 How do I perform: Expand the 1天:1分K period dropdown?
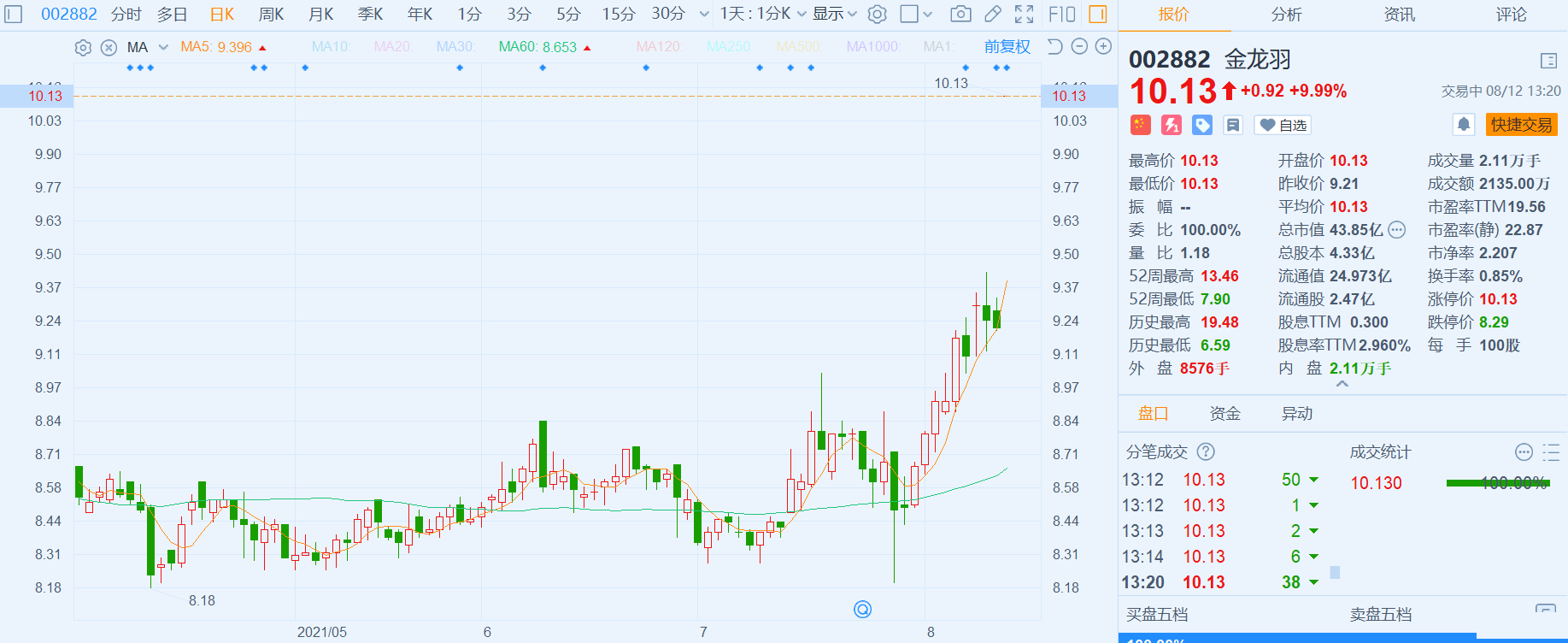(762, 15)
